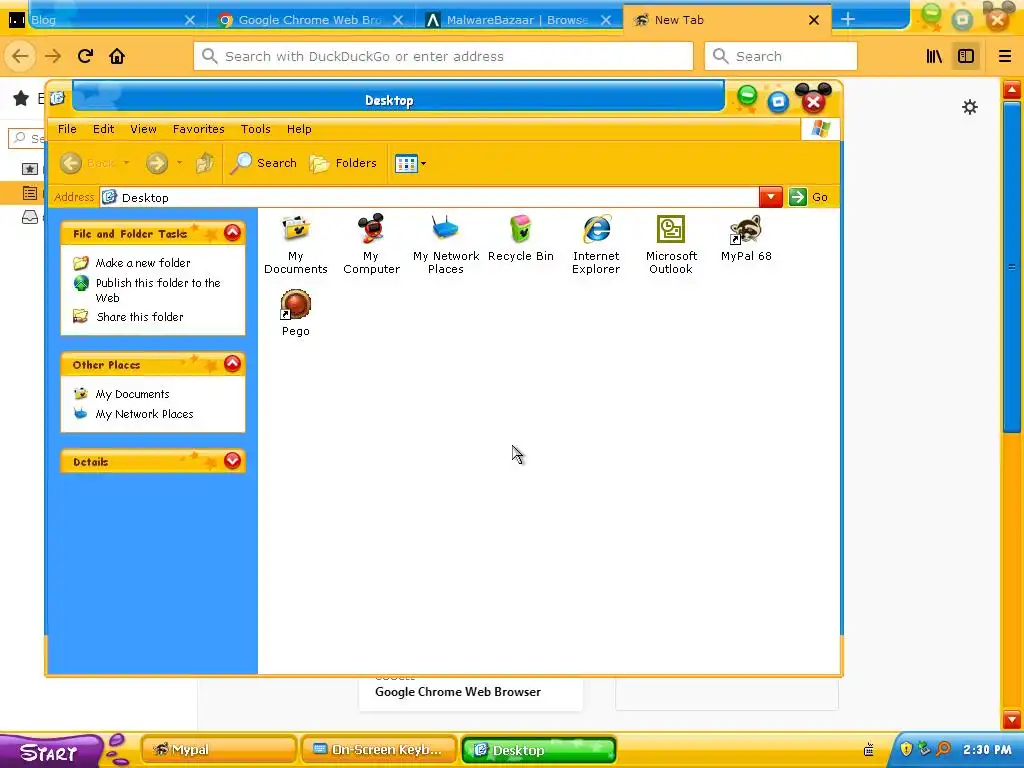1024x768 pixels.
Task: Switch to Mypal taskbar button
Action: 219,750
